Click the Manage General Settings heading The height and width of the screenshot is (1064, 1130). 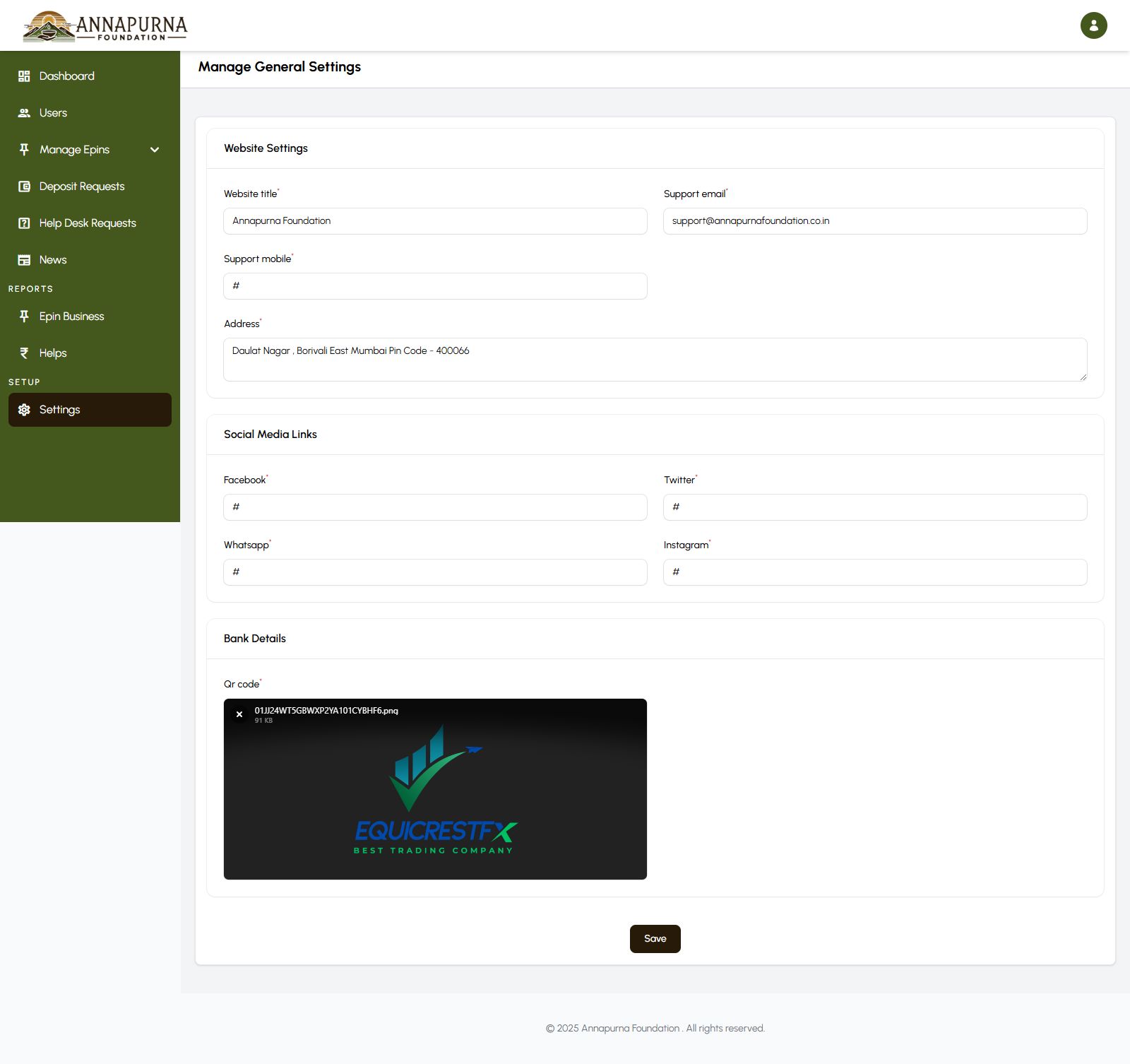point(280,67)
